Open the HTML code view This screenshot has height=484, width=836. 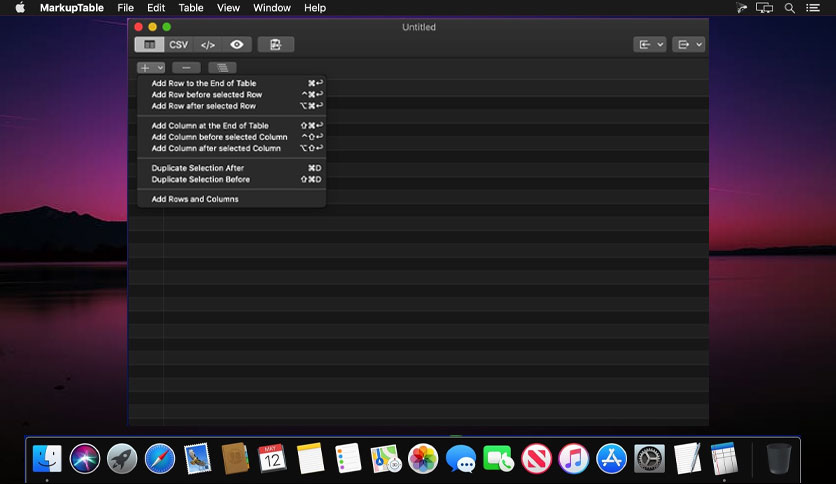[x=208, y=45]
